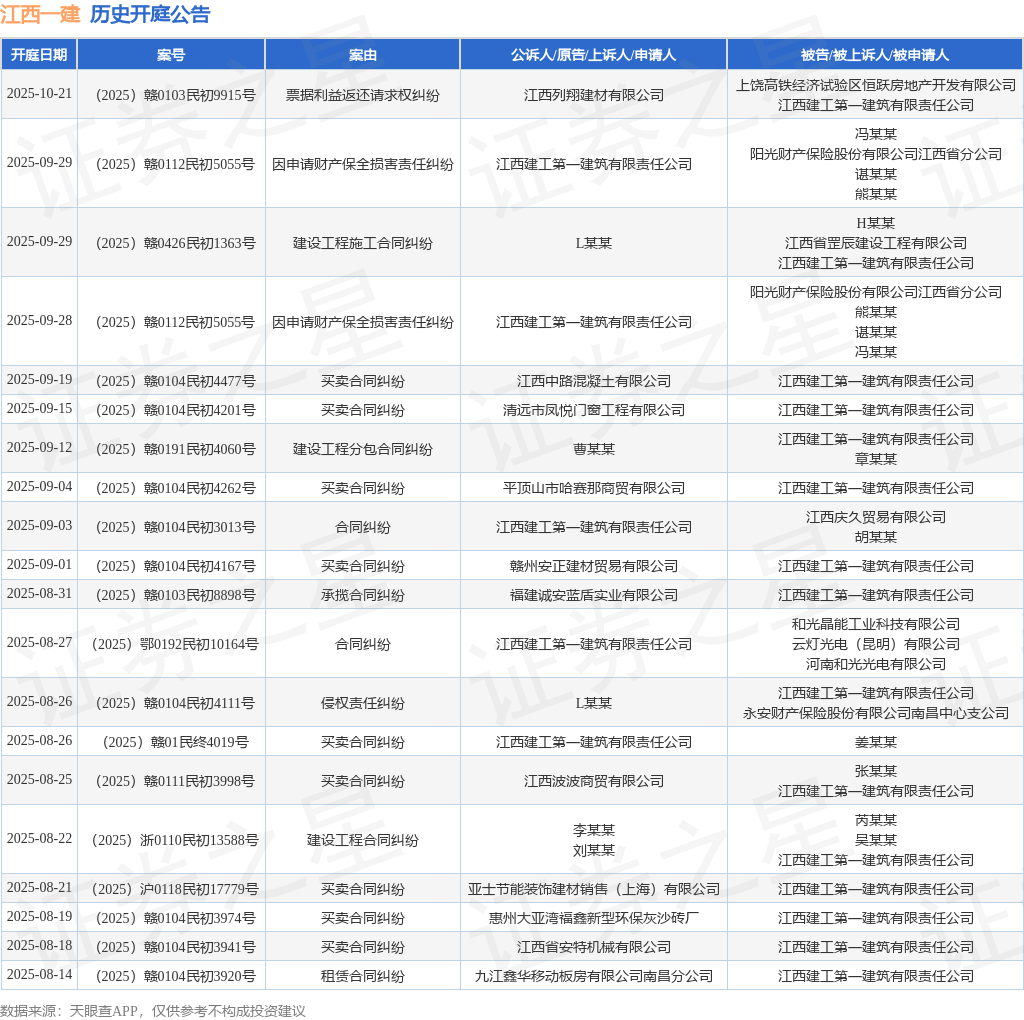Select the date 2025-09-12
1024x1020 pixels.
click(x=39, y=447)
